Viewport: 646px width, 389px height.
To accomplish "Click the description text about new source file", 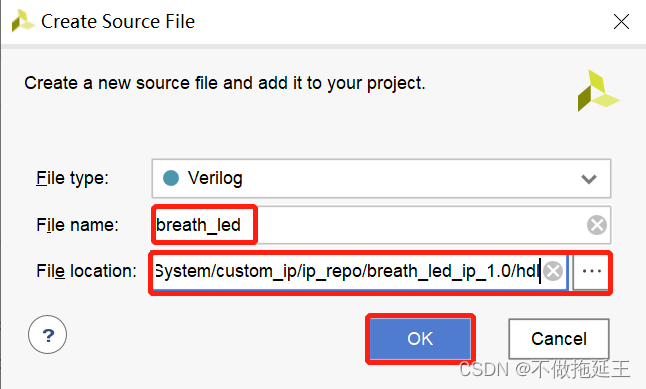I will tap(225, 83).
